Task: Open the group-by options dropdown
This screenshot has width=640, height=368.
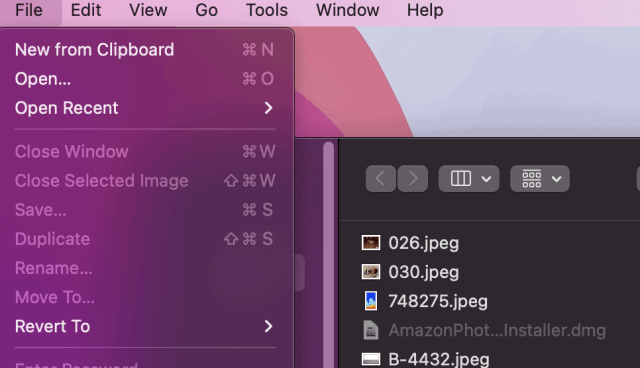Action: (x=540, y=179)
